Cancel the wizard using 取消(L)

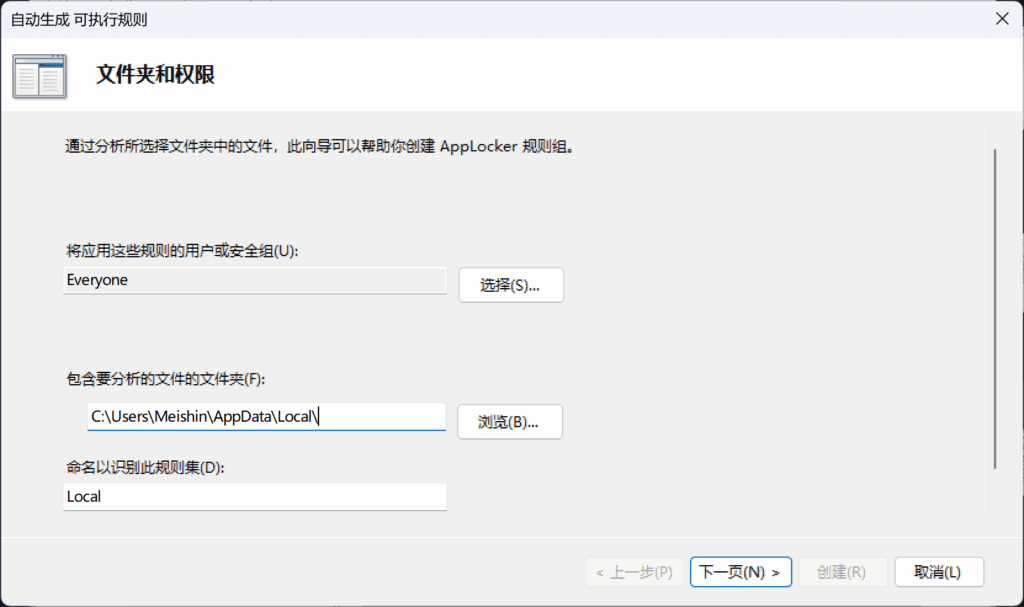(937, 571)
